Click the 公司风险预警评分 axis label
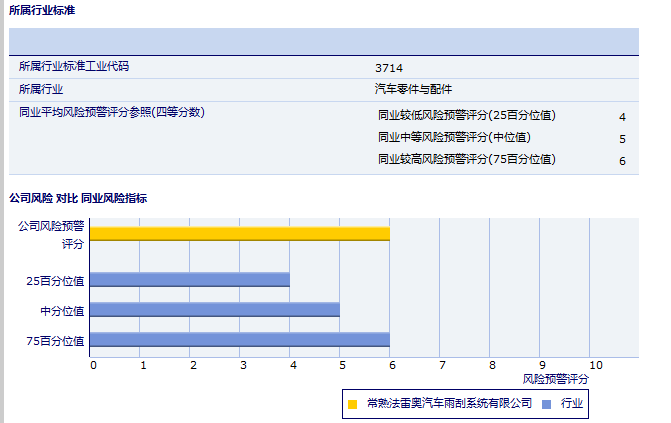 (x=51, y=235)
